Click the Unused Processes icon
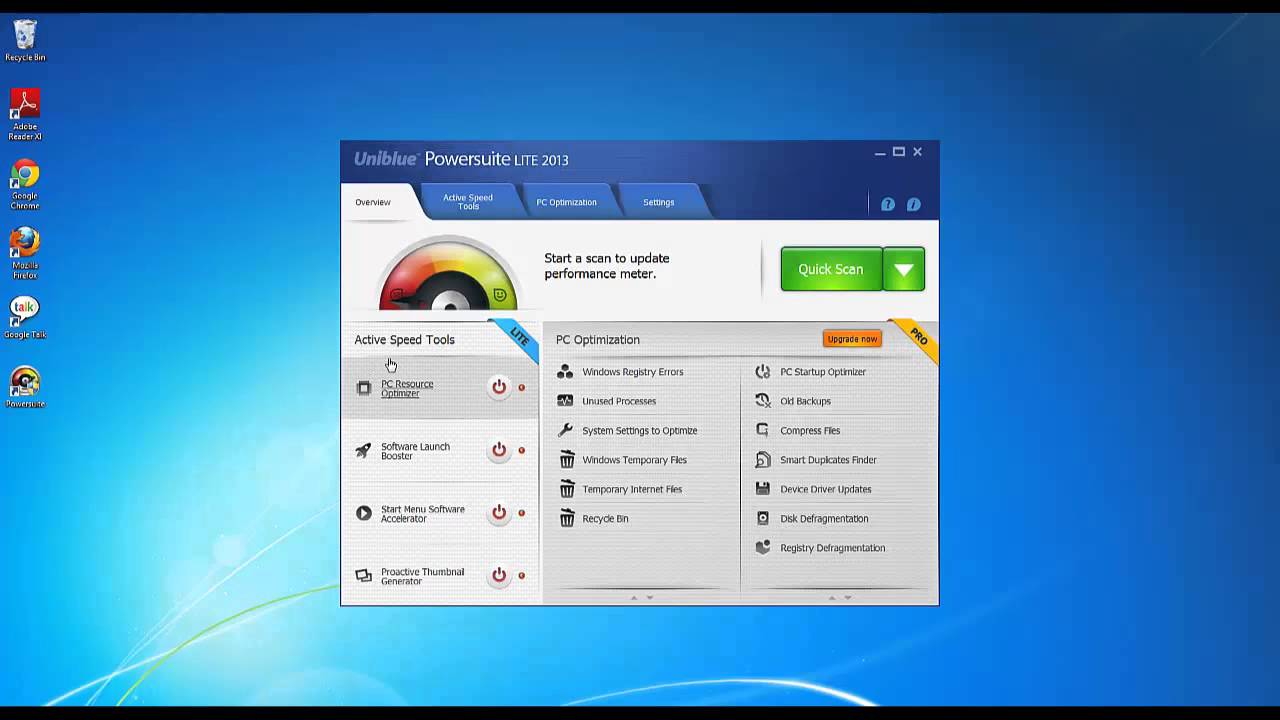The height and width of the screenshot is (720, 1280). (566, 401)
